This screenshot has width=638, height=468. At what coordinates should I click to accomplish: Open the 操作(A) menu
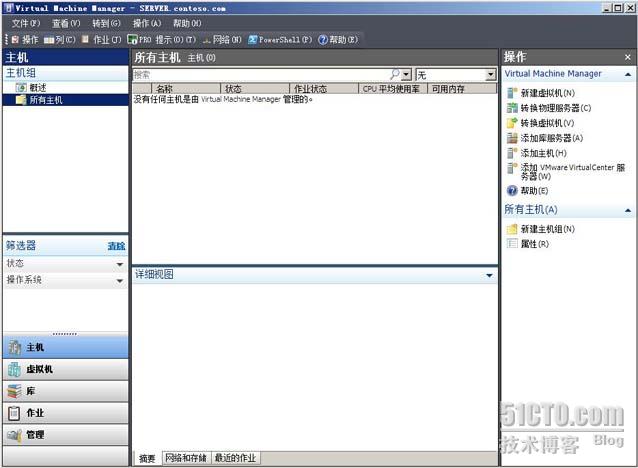[x=147, y=23]
